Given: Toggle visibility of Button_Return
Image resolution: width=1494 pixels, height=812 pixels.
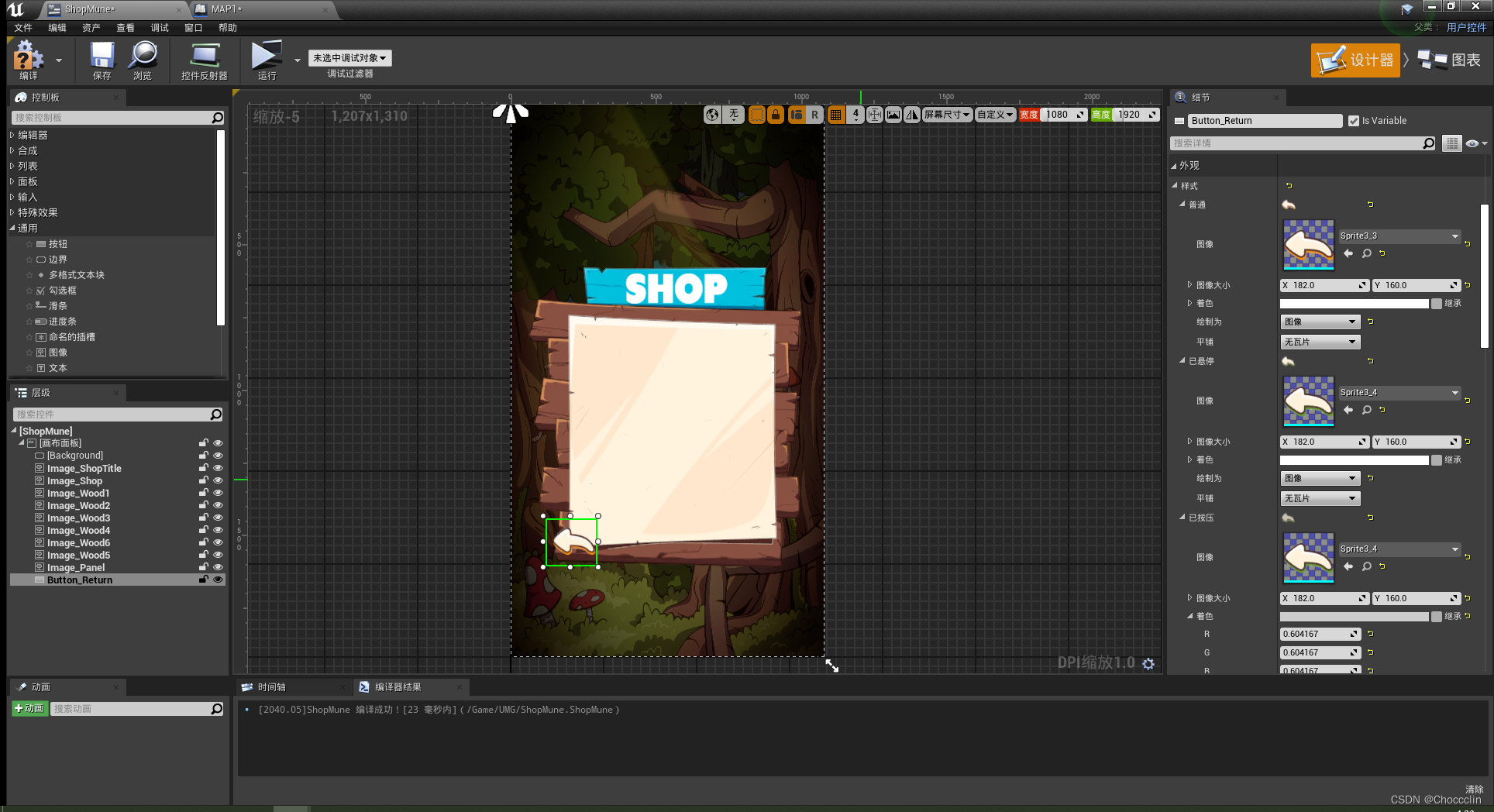Looking at the screenshot, I should [218, 580].
